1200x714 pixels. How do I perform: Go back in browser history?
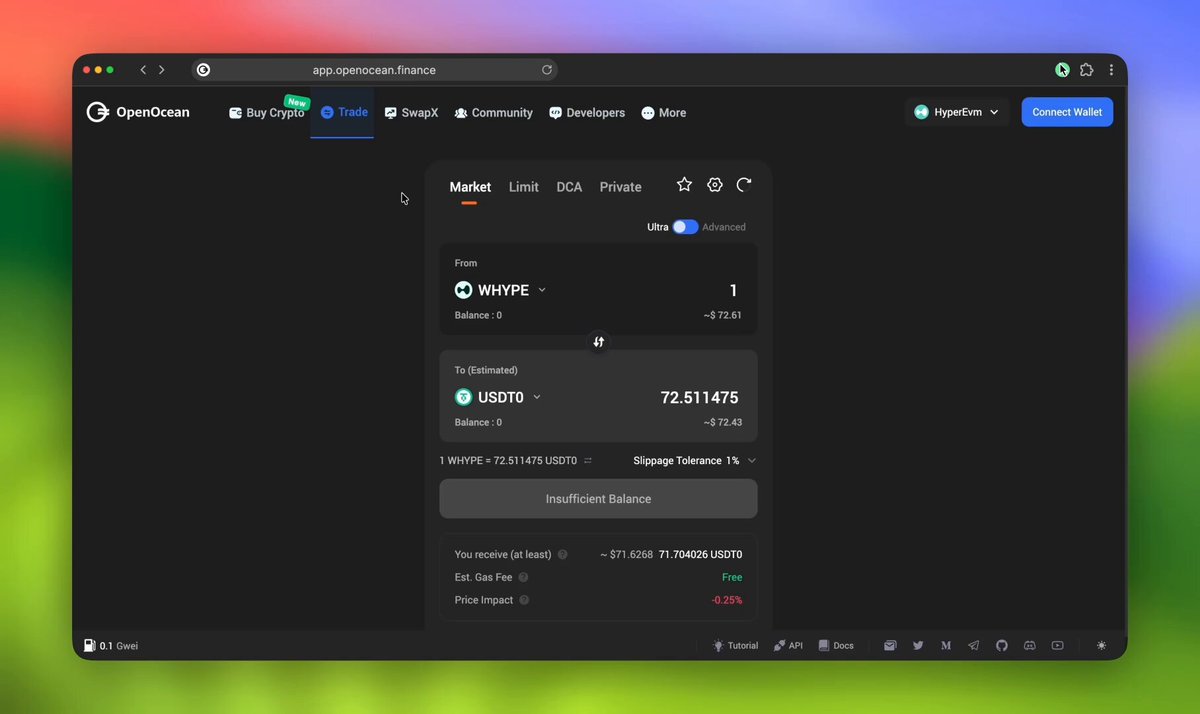[143, 70]
